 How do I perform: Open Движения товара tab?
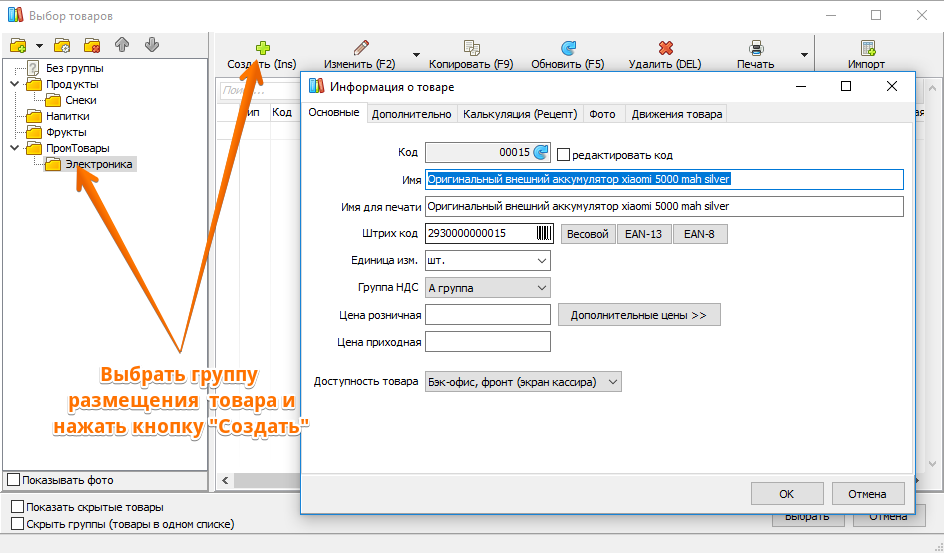point(677,114)
